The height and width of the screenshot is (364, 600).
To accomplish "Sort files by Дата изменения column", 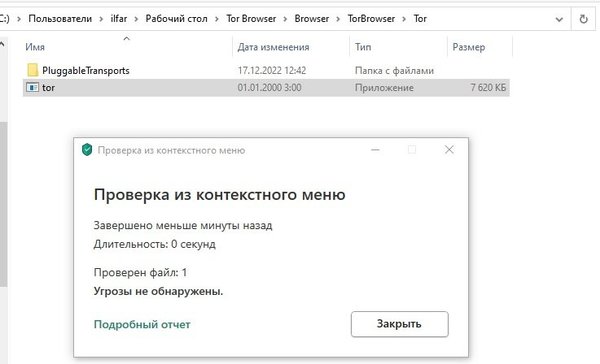I will pos(273,47).
